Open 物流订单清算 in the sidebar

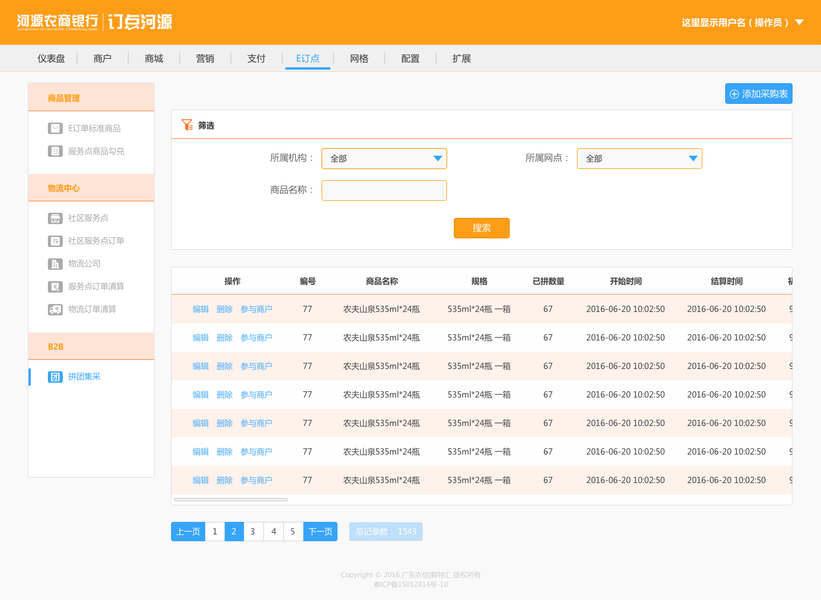[92, 309]
